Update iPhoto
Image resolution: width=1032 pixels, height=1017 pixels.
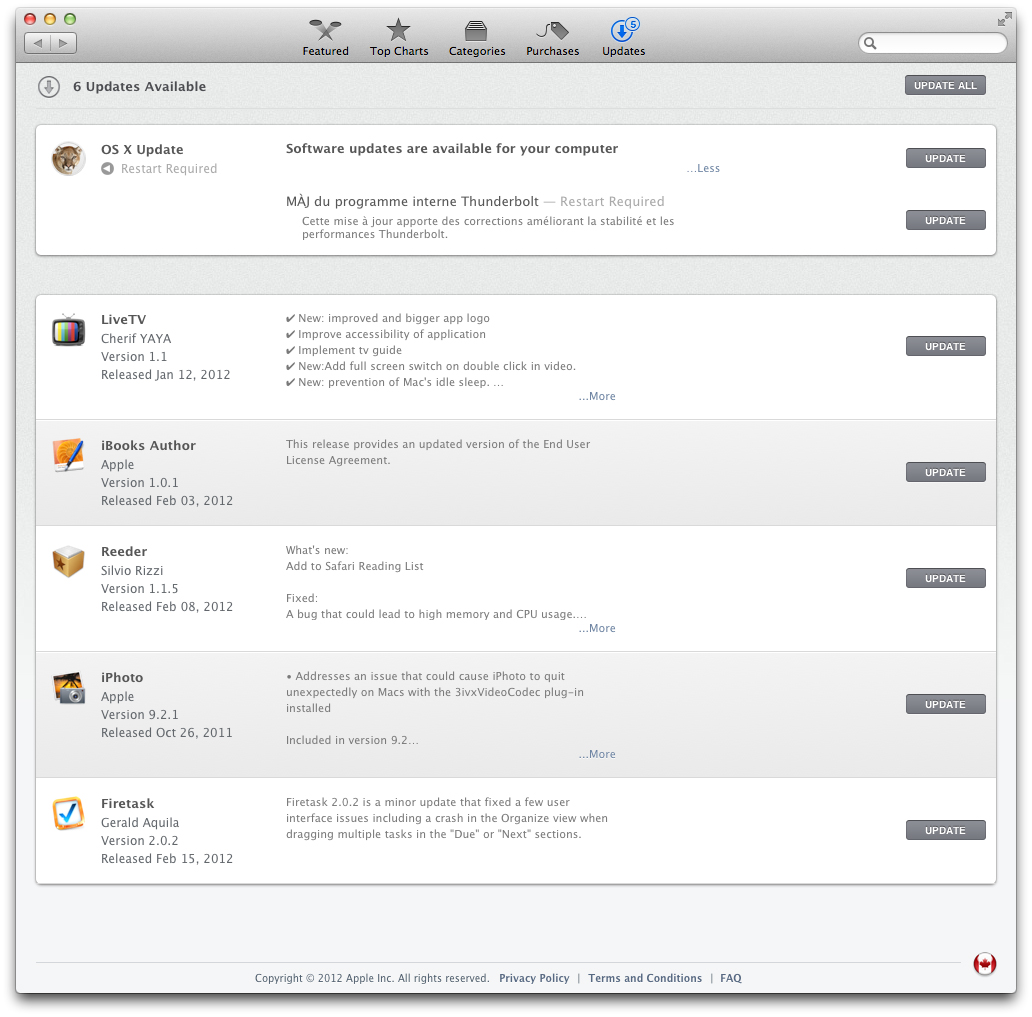click(x=945, y=704)
